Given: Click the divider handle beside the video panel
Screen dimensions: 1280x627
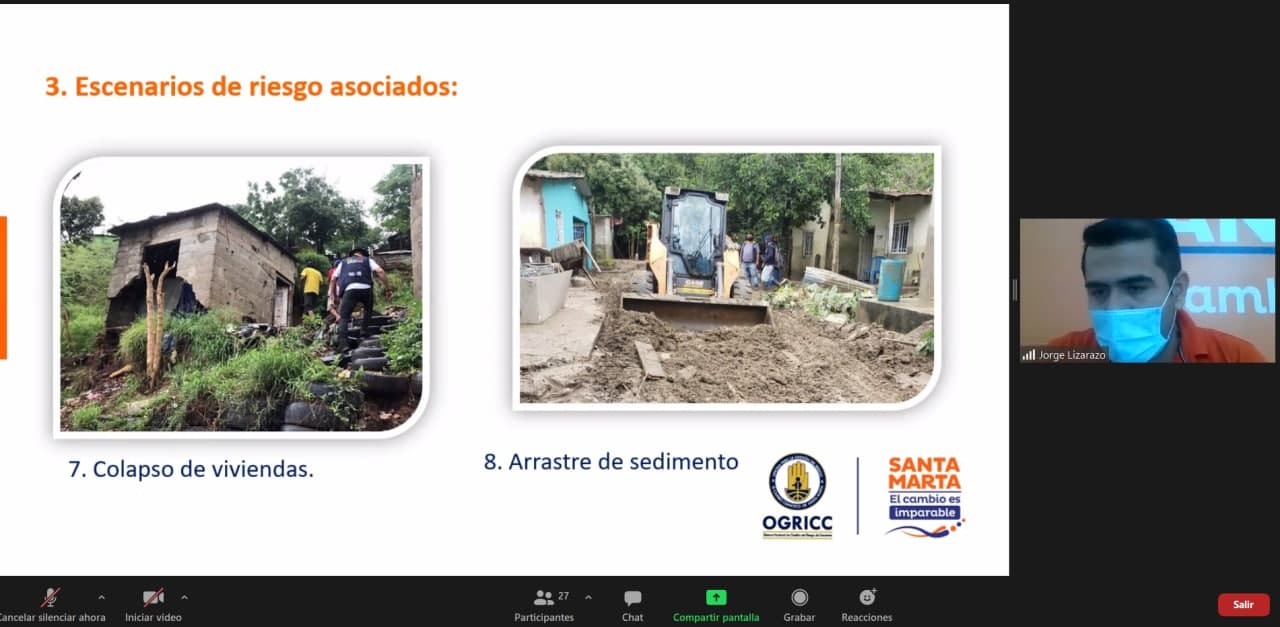Looking at the screenshot, I should [x=1014, y=290].
